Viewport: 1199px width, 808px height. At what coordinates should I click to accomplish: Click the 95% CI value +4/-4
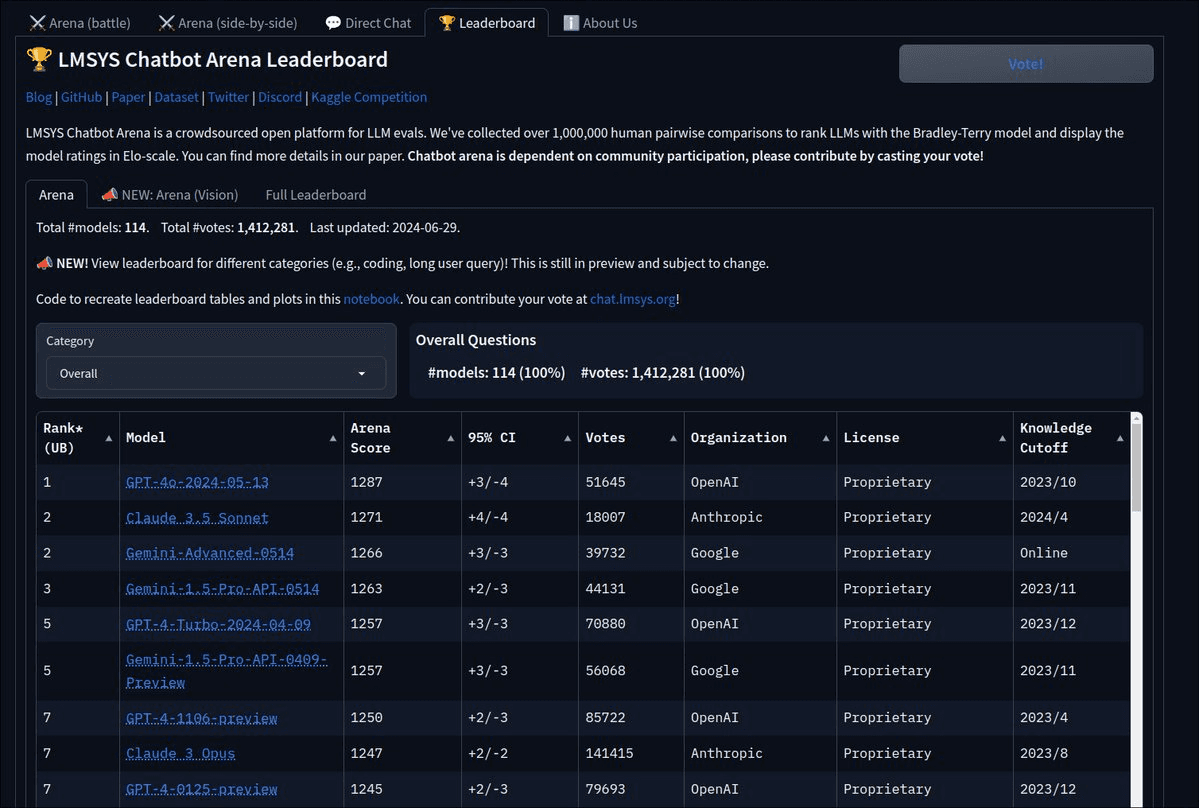click(x=520, y=518)
